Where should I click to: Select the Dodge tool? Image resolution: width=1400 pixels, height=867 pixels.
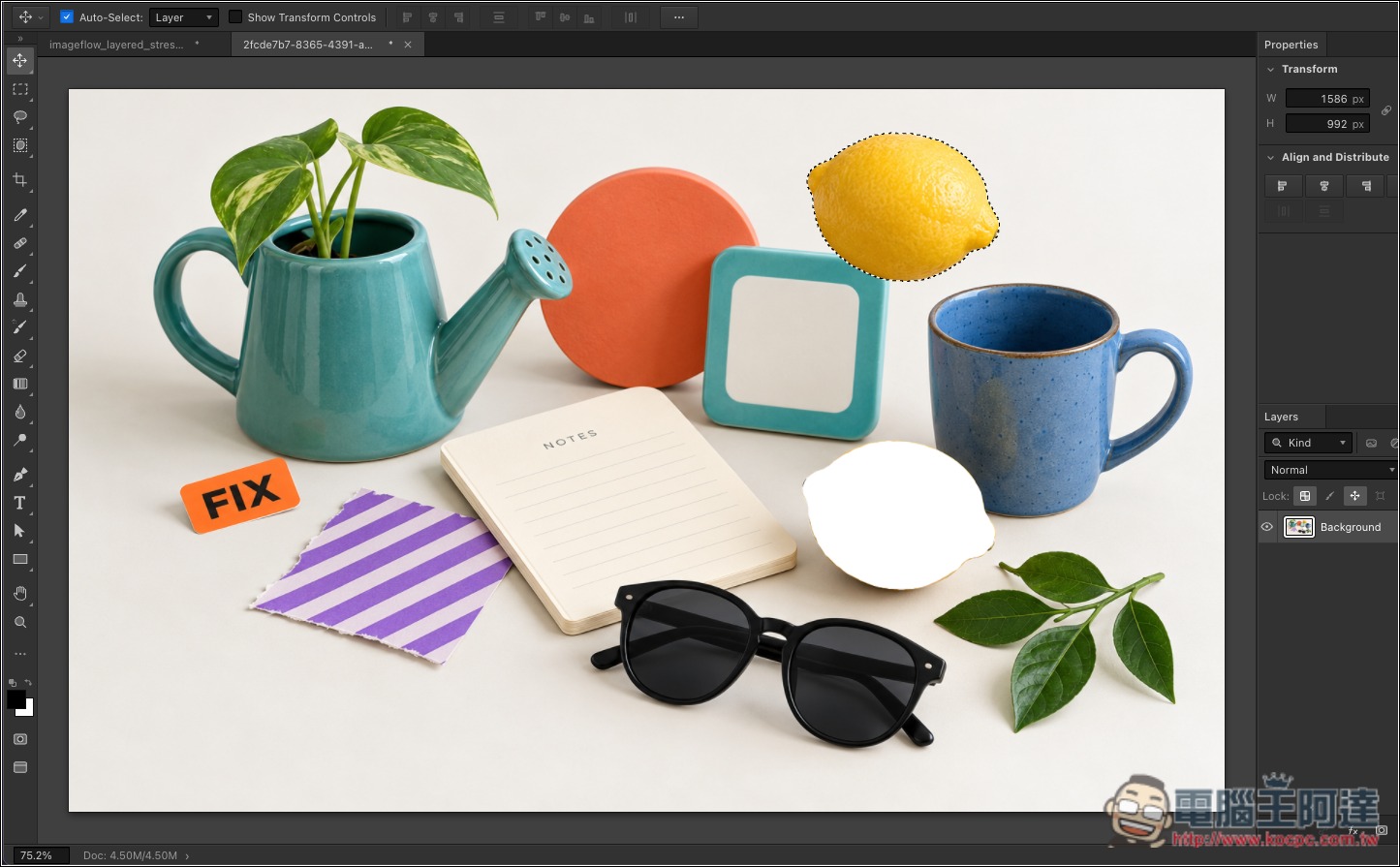point(19,440)
